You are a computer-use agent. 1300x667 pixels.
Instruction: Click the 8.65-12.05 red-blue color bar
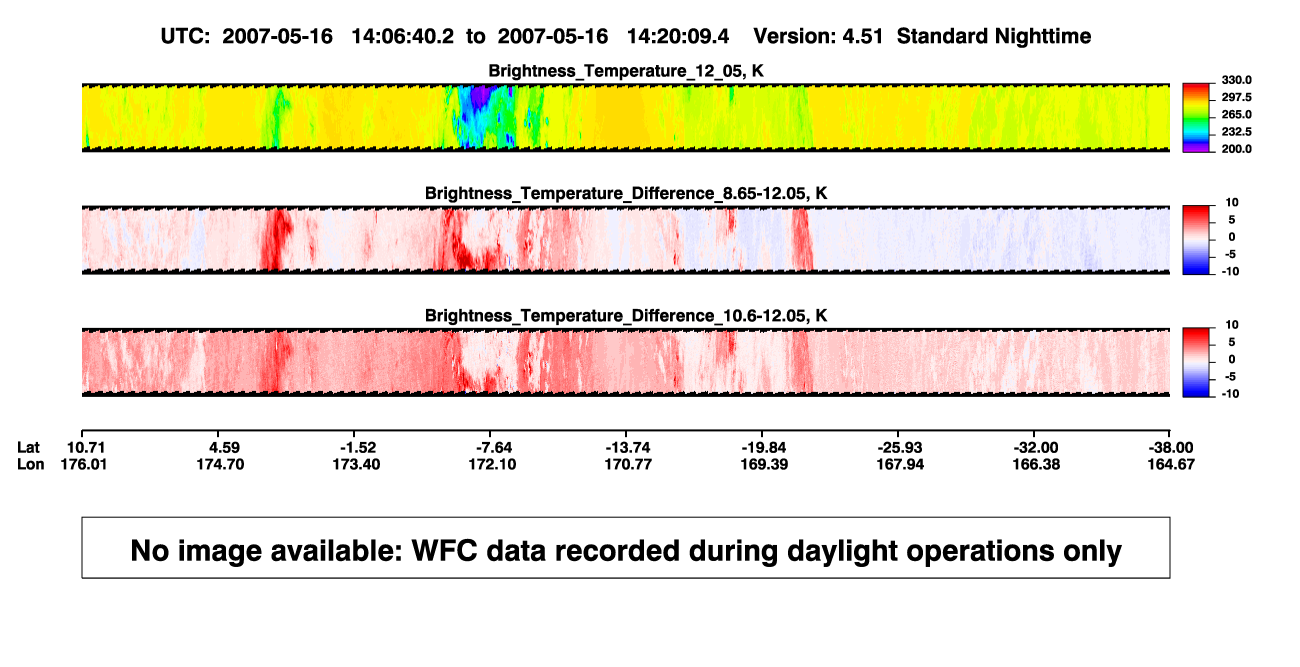pos(1197,239)
